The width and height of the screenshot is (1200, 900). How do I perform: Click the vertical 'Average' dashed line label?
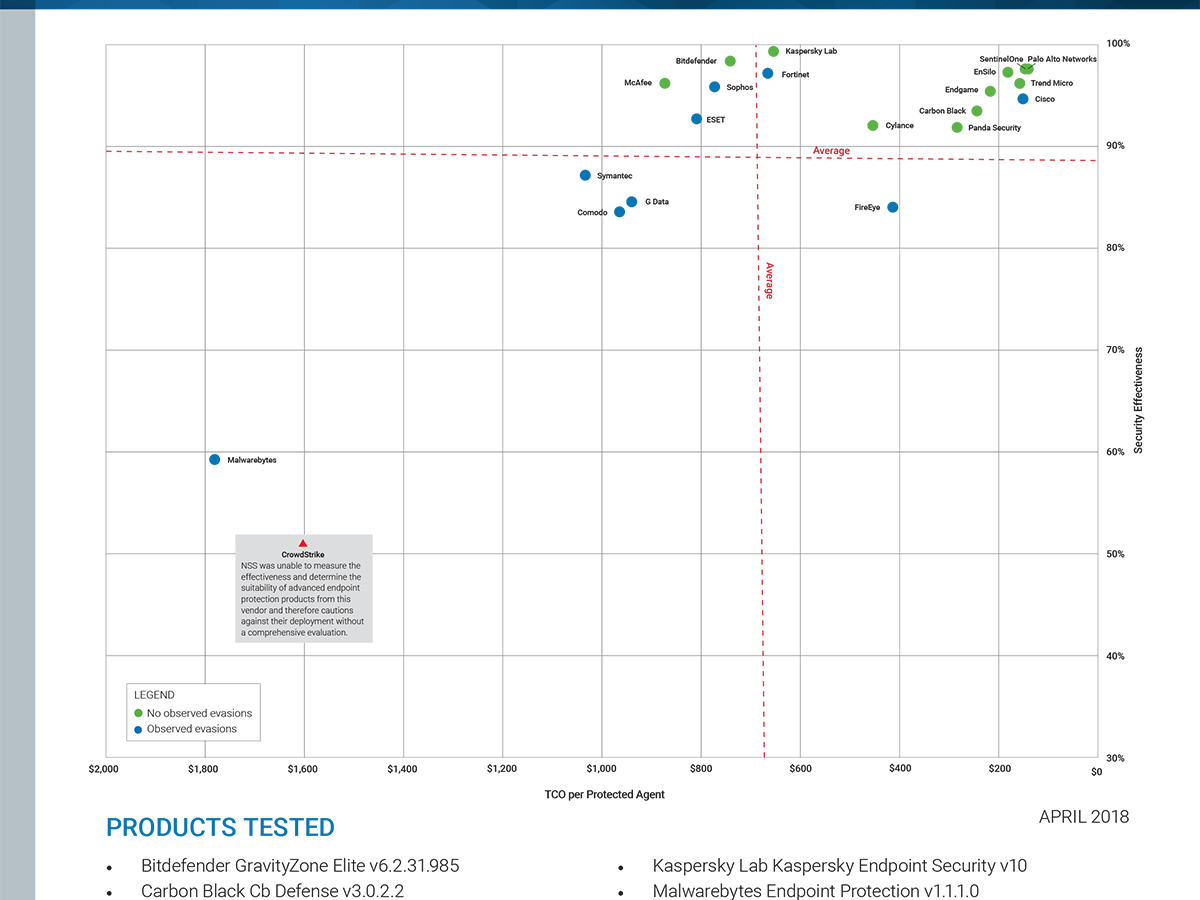769,280
